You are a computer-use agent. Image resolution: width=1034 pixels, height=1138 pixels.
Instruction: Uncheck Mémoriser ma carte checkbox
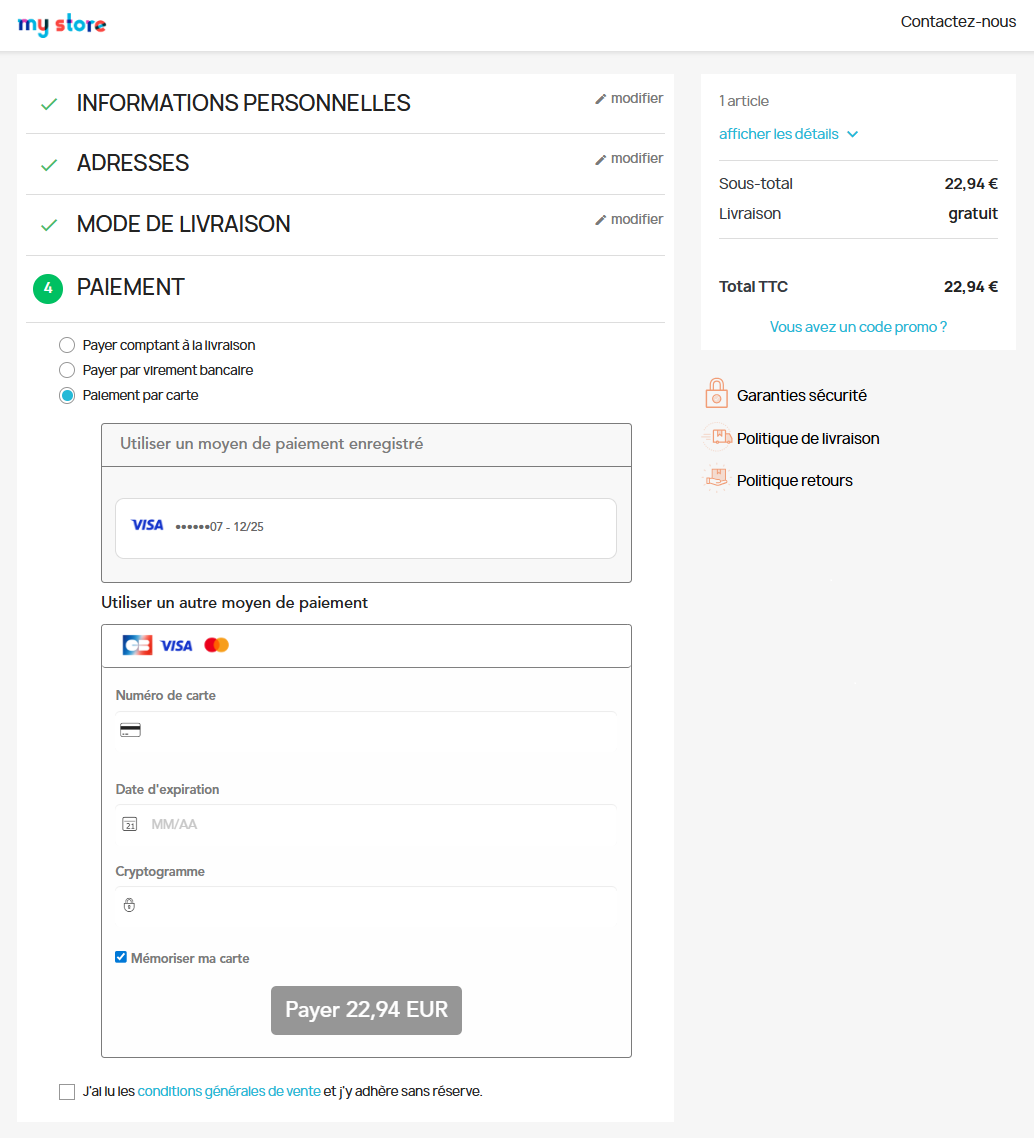click(x=121, y=957)
